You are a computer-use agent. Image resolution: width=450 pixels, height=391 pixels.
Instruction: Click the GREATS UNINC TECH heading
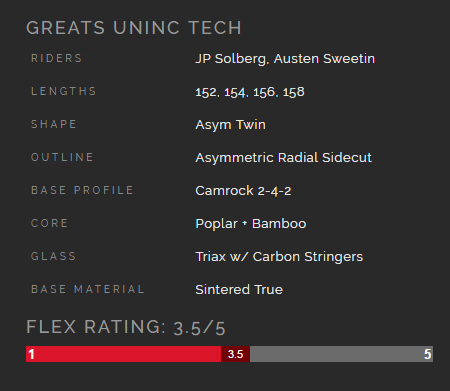tap(134, 28)
